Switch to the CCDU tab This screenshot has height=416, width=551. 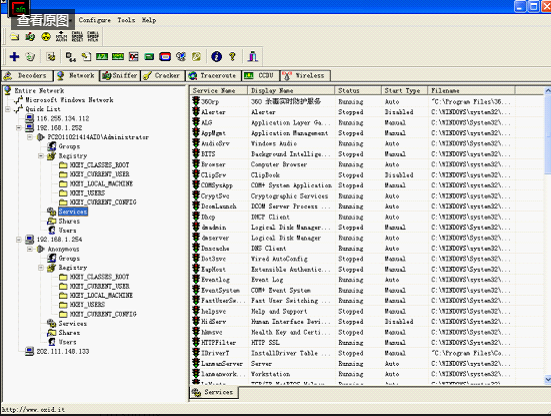point(260,76)
